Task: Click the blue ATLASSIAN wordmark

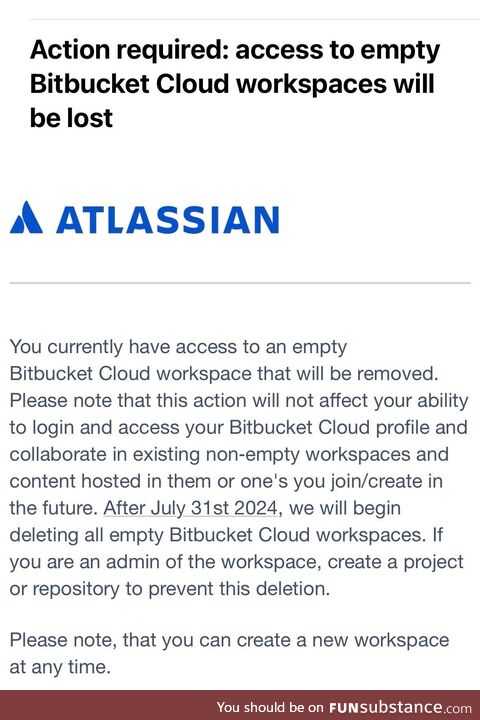Action: coord(168,220)
